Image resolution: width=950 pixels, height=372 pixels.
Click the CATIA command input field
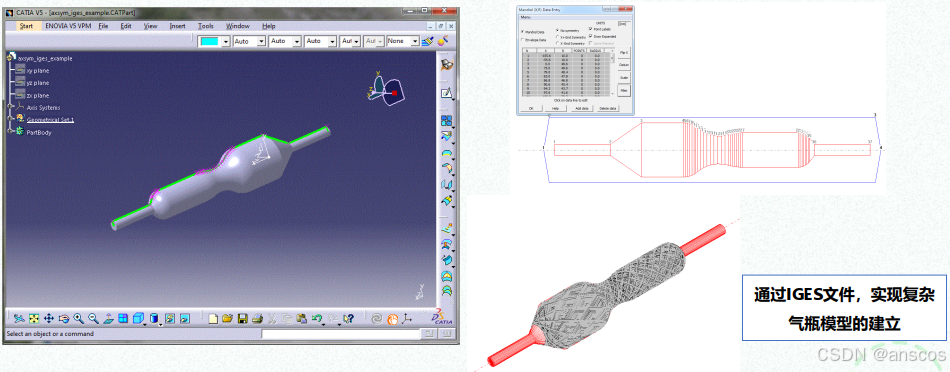(x=340, y=334)
